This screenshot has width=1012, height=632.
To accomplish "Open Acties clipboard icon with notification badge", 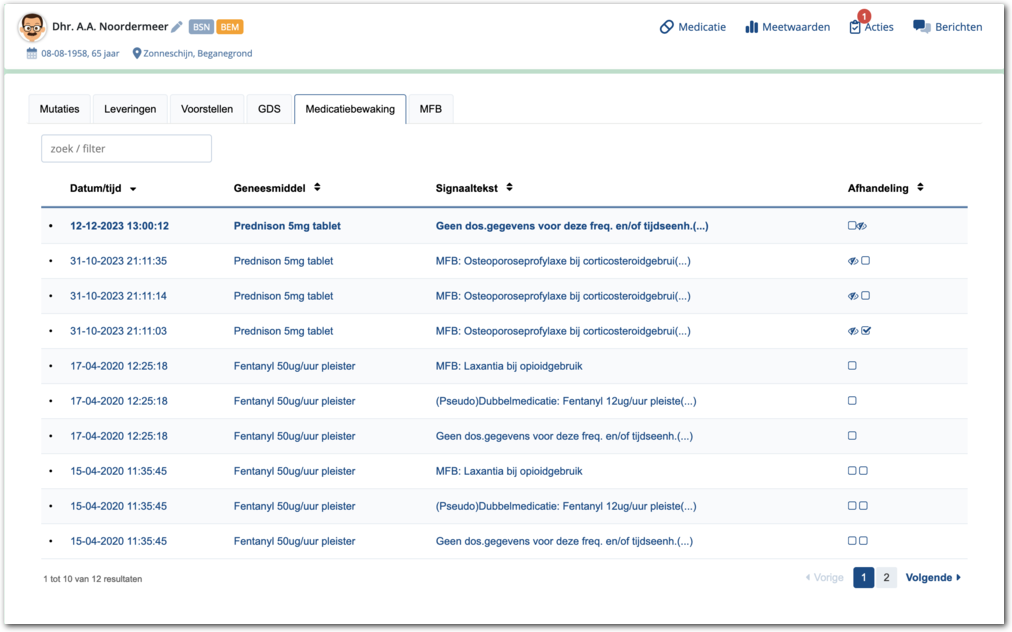I will 855,27.
